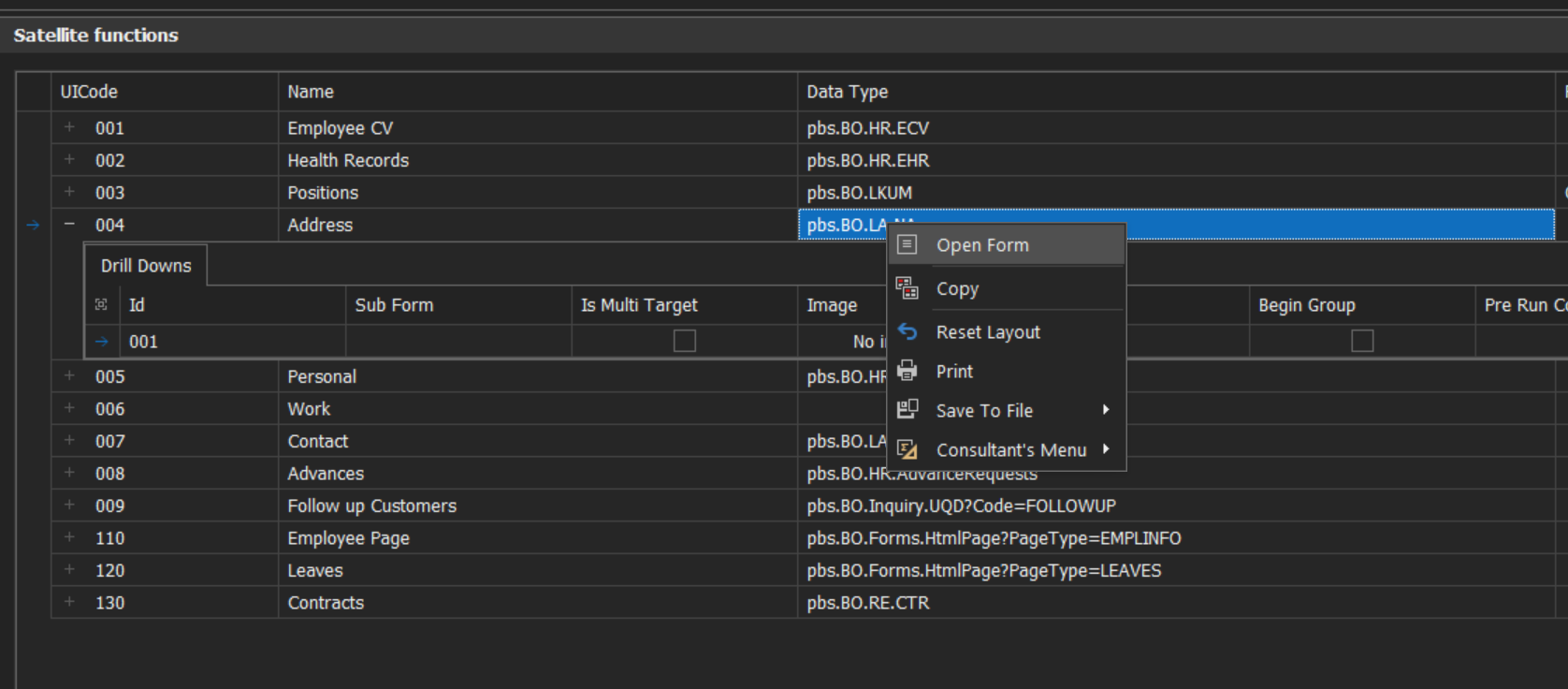Select the 'Contact' name cell
This screenshot has width=1568, height=689.
538,441
